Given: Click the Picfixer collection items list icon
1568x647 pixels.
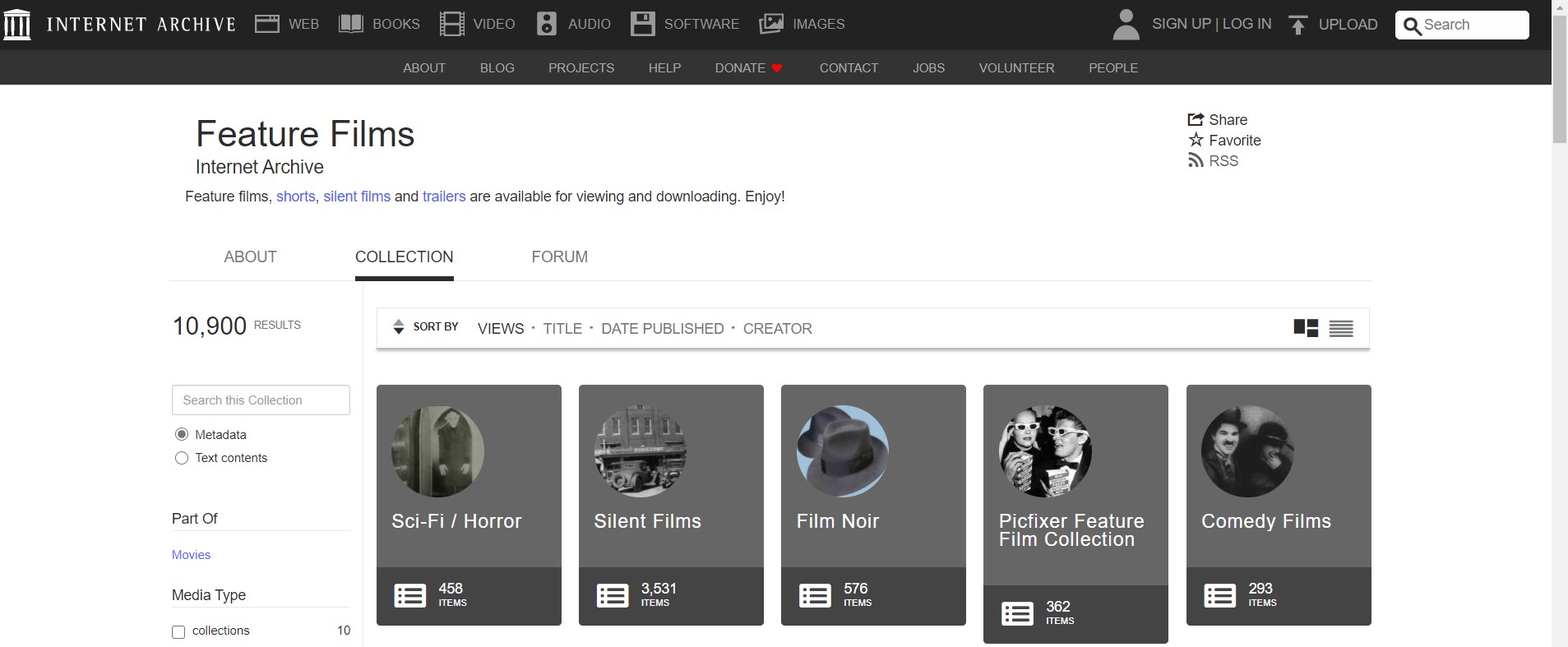Looking at the screenshot, I should pos(1017,613).
